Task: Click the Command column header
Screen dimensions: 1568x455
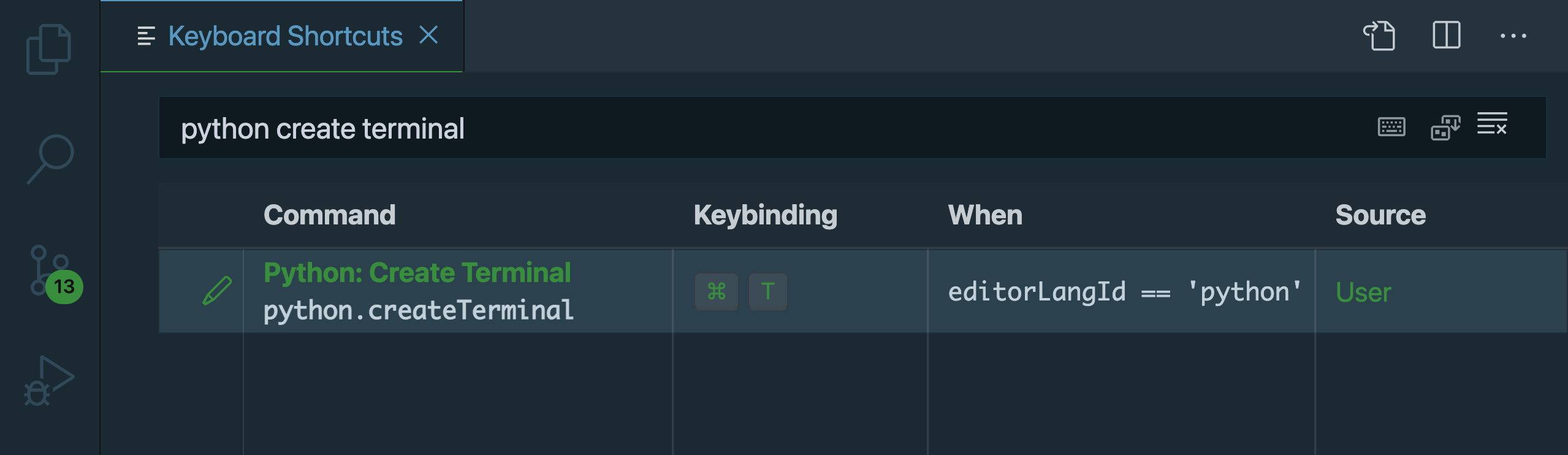Action: click(329, 215)
